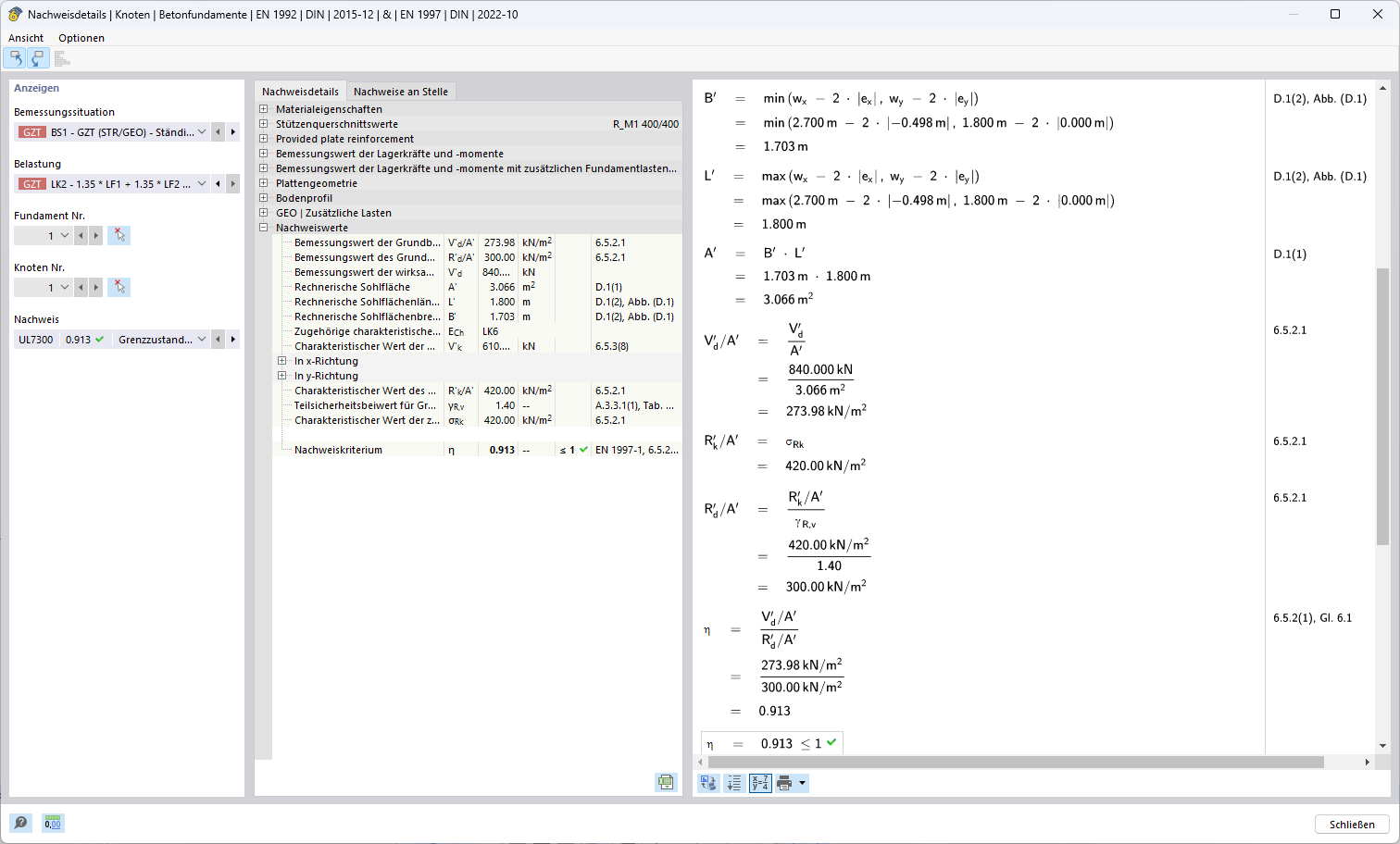Step to the previous Fundament Nr.
This screenshot has width=1400, height=844.
click(81, 236)
